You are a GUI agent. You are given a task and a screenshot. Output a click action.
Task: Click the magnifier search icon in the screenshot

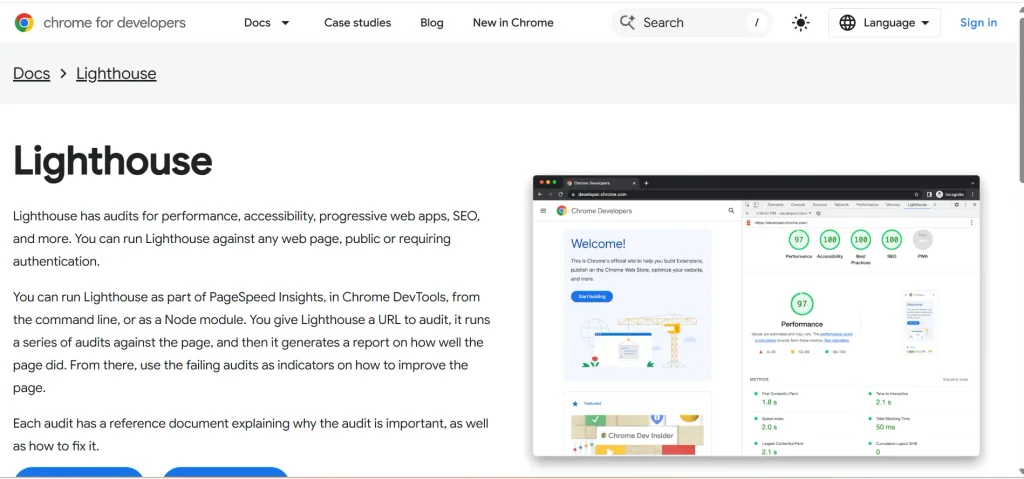pos(731,211)
